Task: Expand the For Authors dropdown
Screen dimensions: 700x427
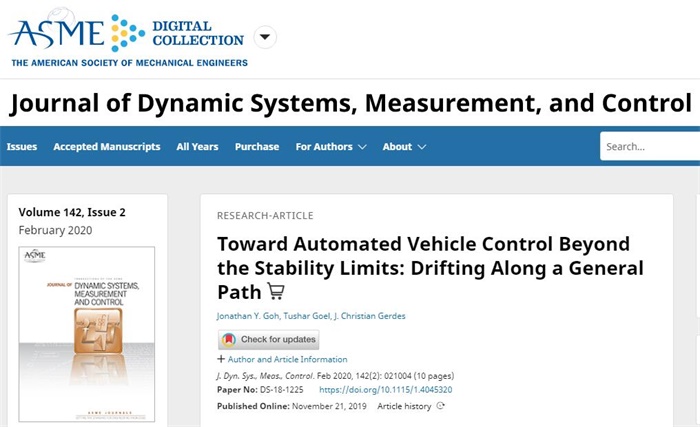Action: pos(330,146)
